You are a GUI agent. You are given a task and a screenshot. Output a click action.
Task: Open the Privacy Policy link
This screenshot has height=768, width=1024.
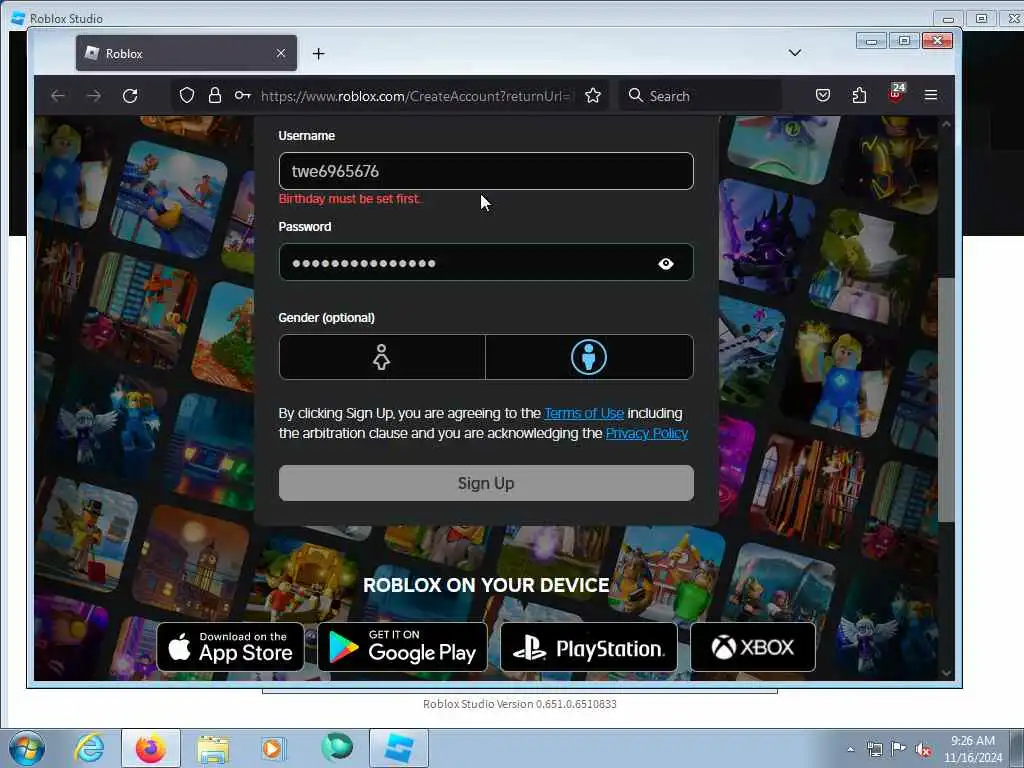point(647,434)
